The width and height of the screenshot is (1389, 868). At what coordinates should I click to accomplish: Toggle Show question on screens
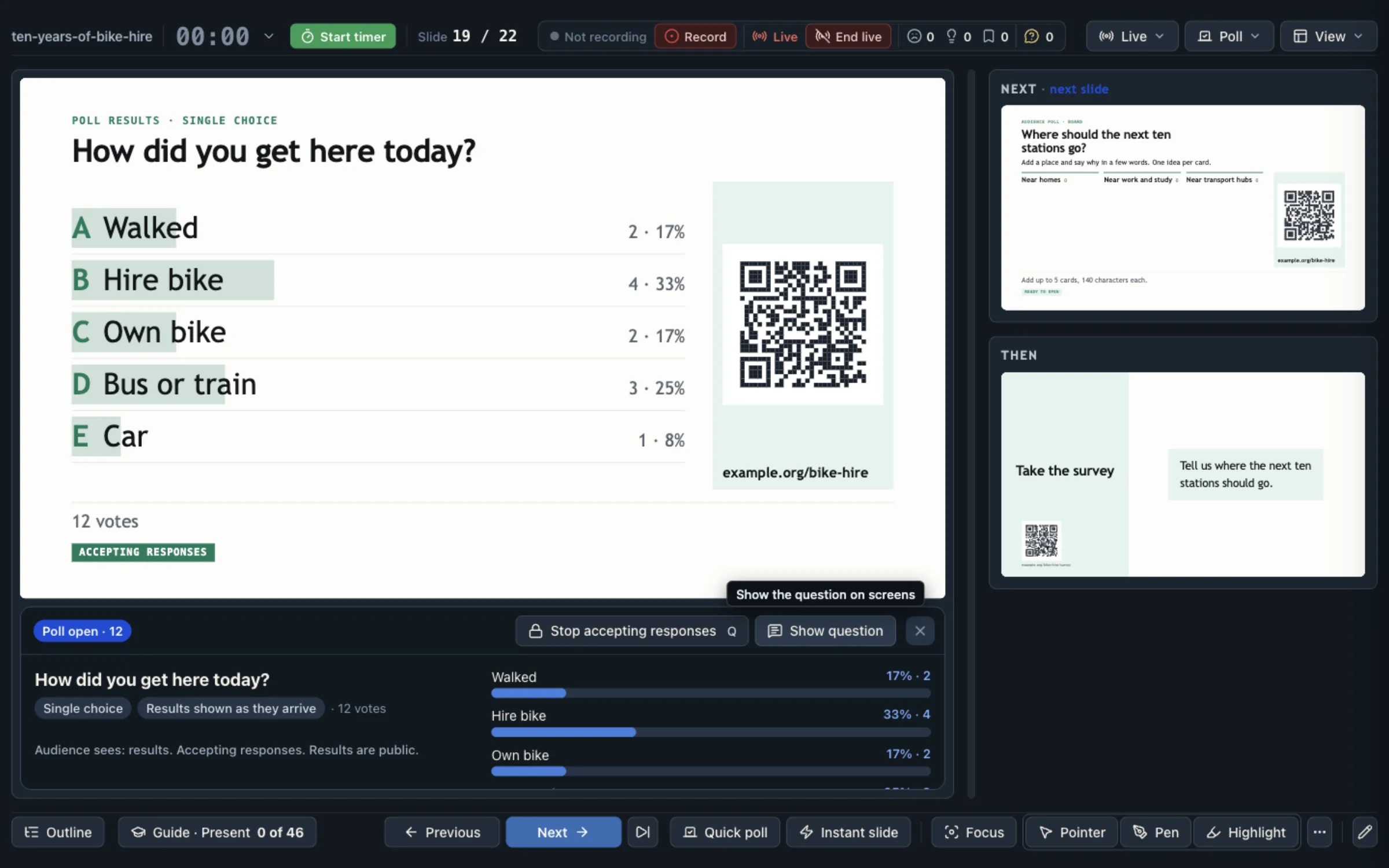click(x=825, y=631)
